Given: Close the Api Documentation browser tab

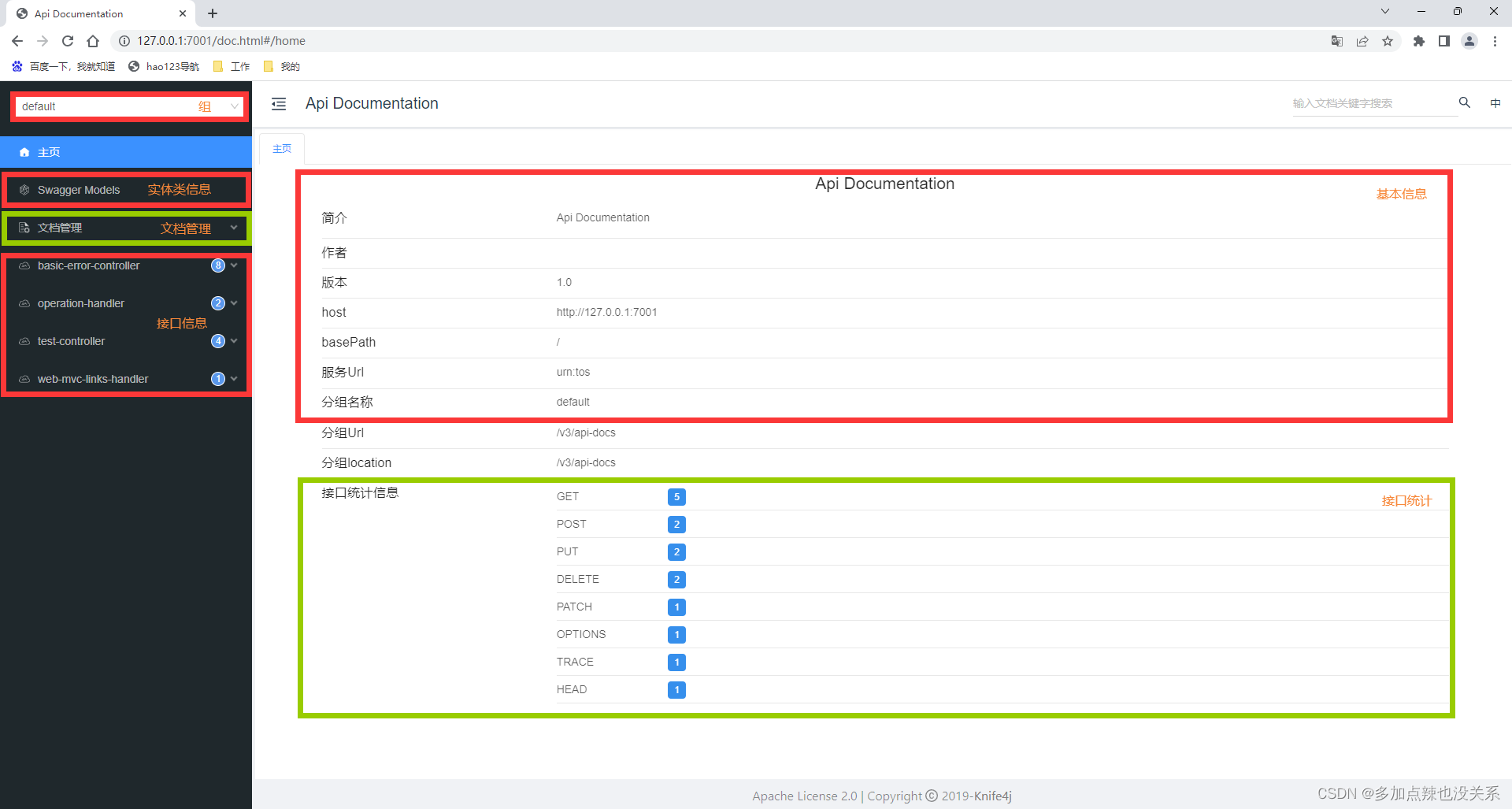Looking at the screenshot, I should point(183,13).
